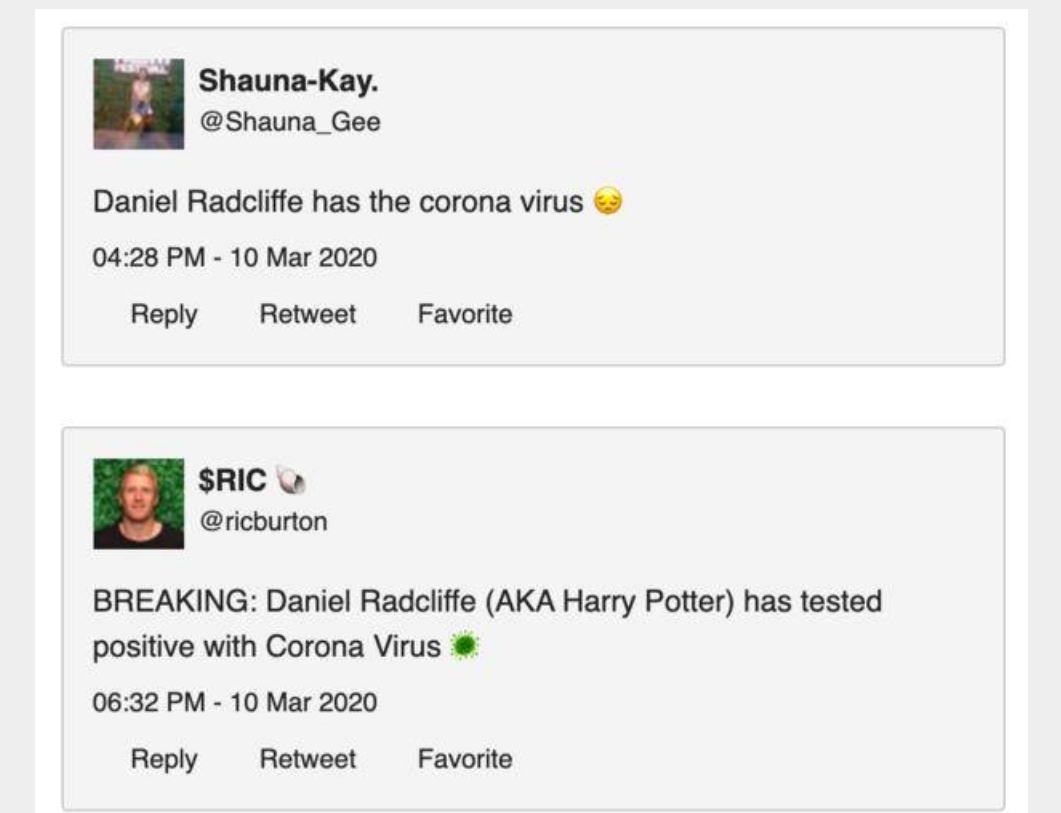The image size is (1061, 813).
Task: Click the 'positive with Corona Virus' text line
Action: 267,646
